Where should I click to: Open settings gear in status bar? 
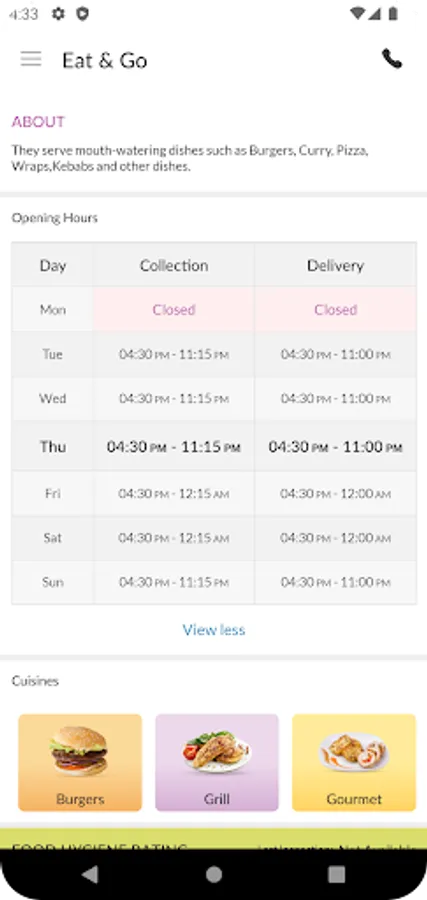[x=58, y=14]
